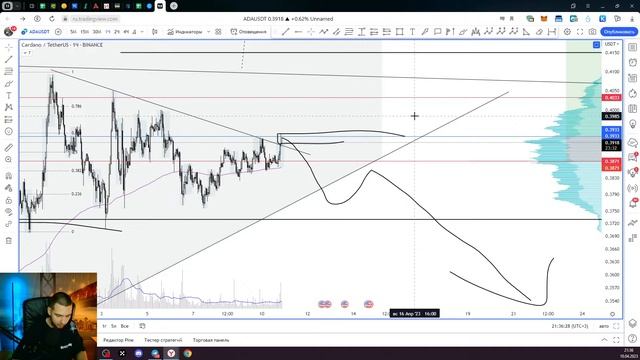Select the daily timeframe

pyautogui.click(x=134, y=32)
